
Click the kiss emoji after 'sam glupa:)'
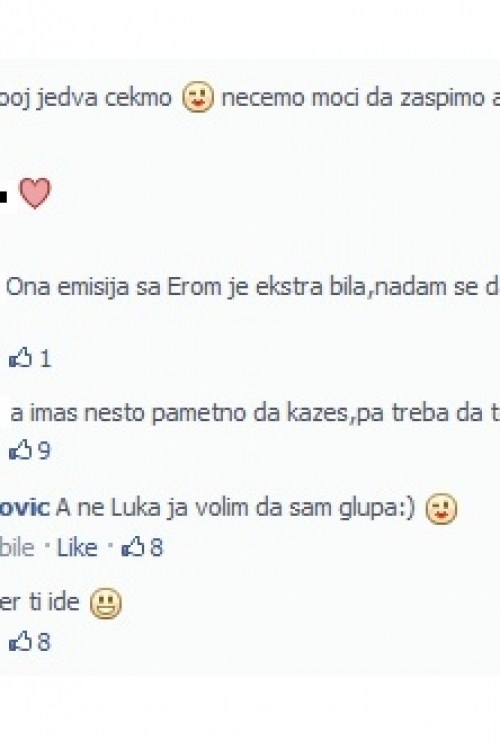441,509
